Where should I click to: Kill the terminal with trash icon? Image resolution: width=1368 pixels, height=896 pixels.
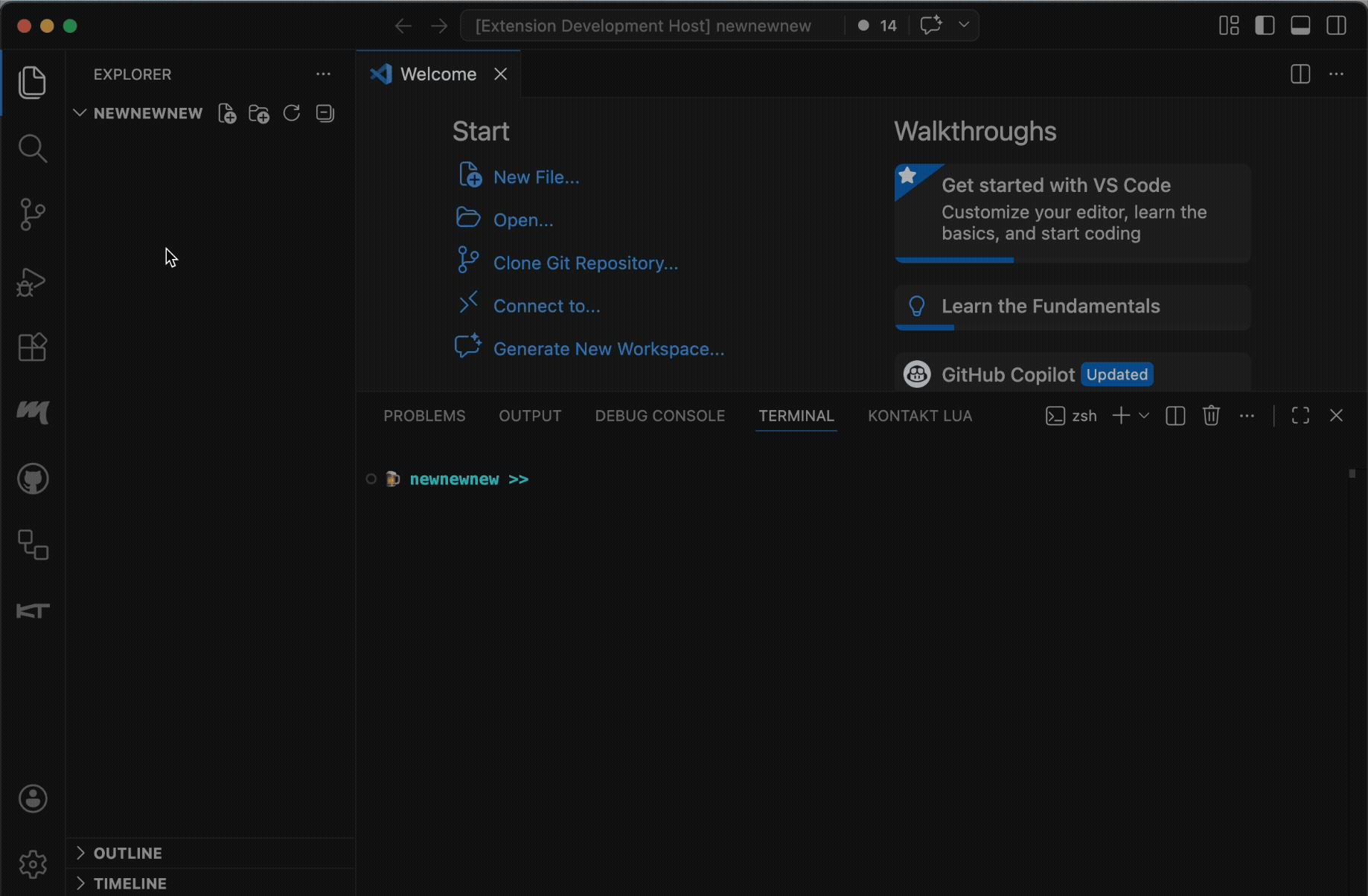pyautogui.click(x=1211, y=415)
